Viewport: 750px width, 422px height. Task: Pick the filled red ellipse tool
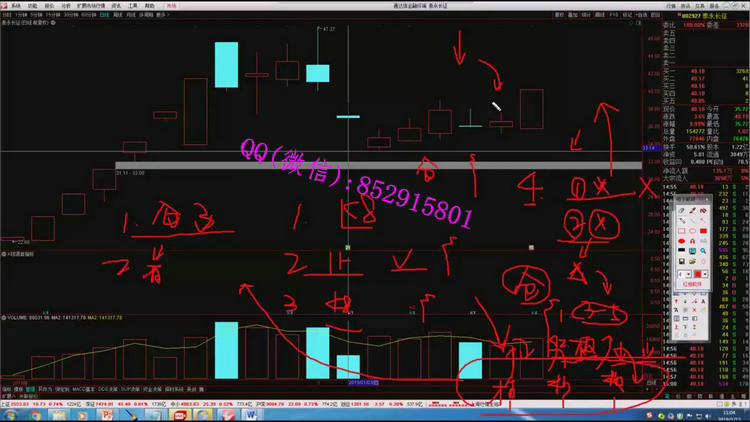[x=681, y=240]
